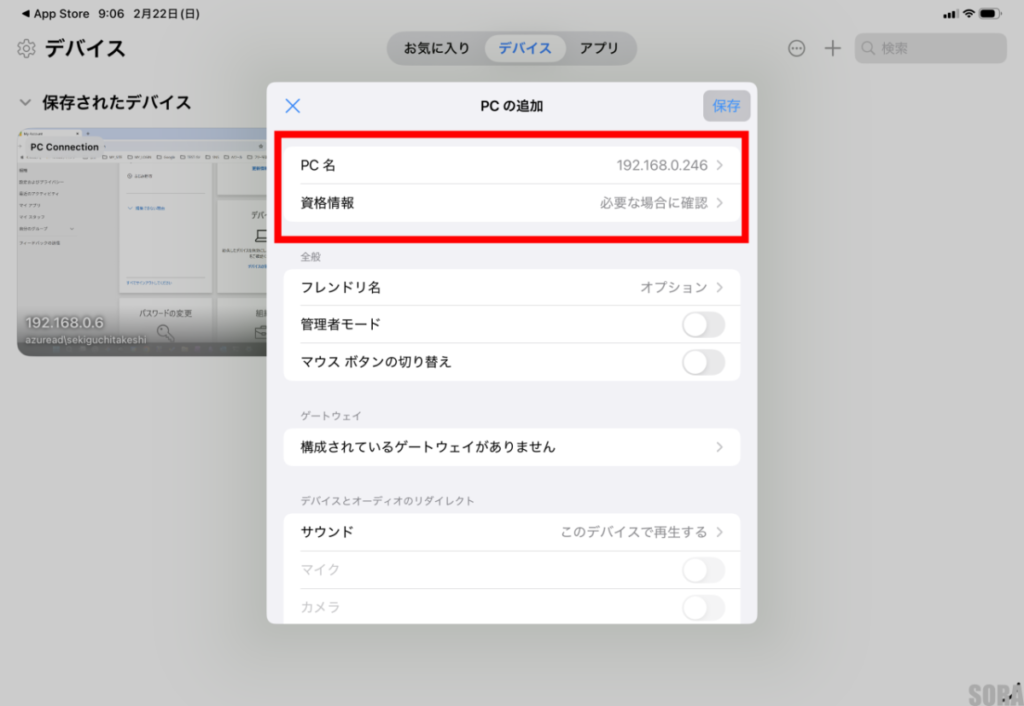Open the ellipsis more options icon
This screenshot has width=1024, height=706.
click(796, 48)
